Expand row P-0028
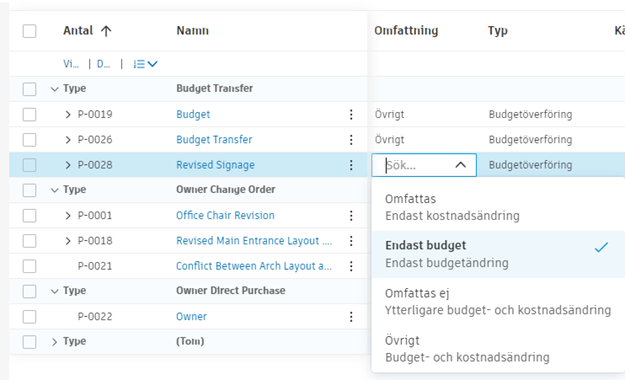 (68, 165)
